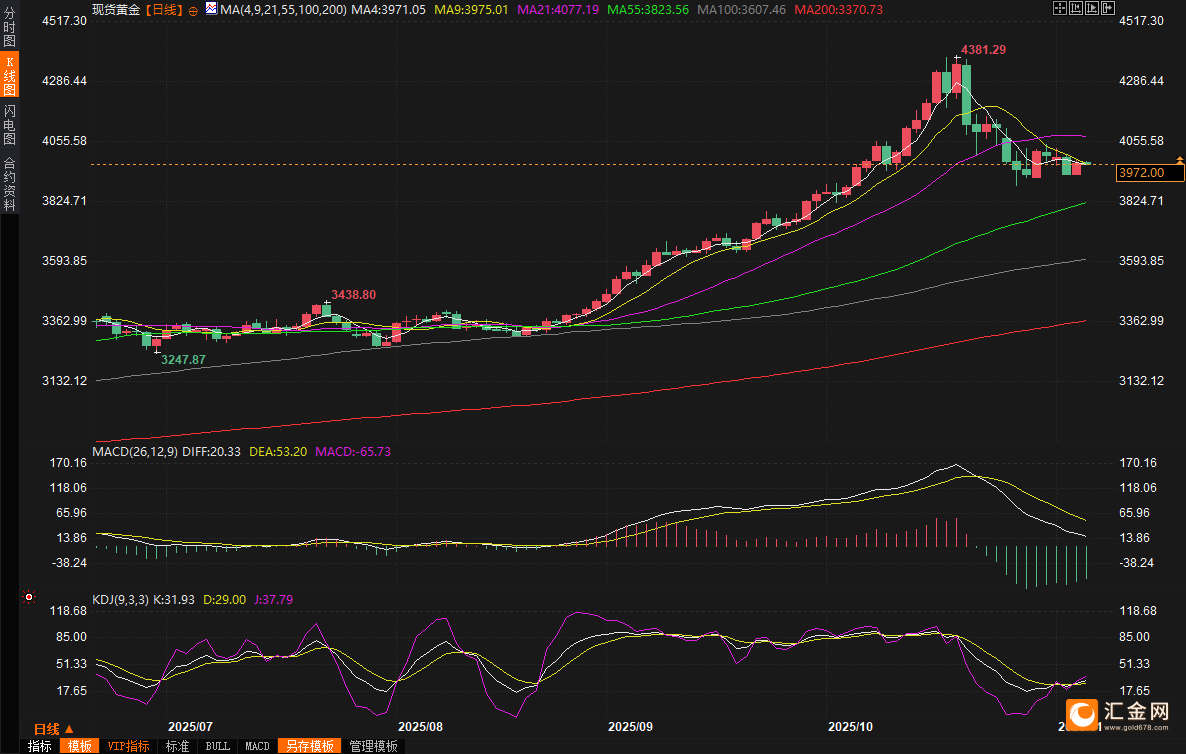Click the MACD:-65.73 value
The width and height of the screenshot is (1186, 754).
[353, 451]
